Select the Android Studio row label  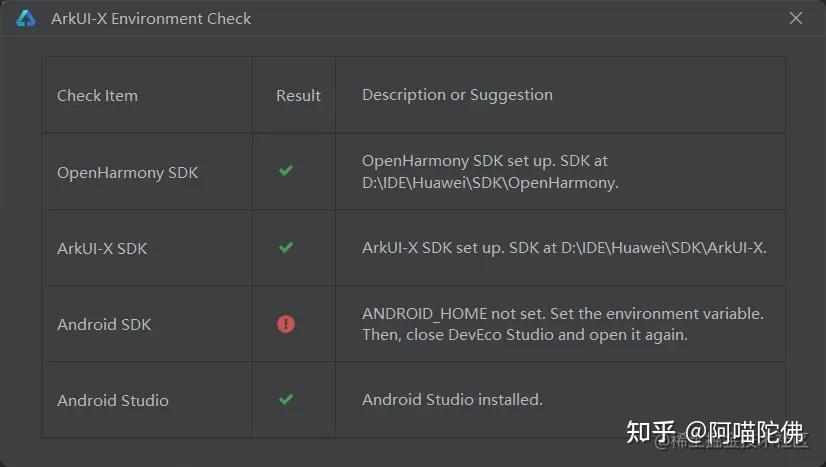[x=113, y=400]
